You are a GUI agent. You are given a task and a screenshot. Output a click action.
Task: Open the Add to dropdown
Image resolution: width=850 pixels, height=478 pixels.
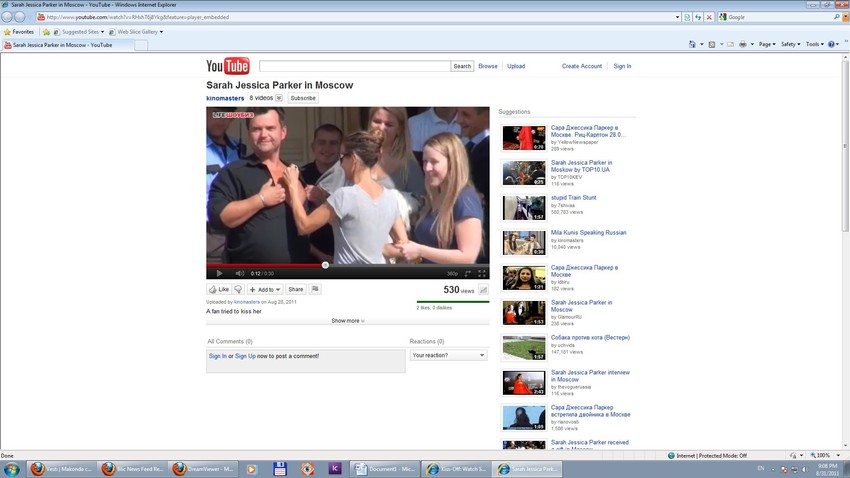(265, 289)
